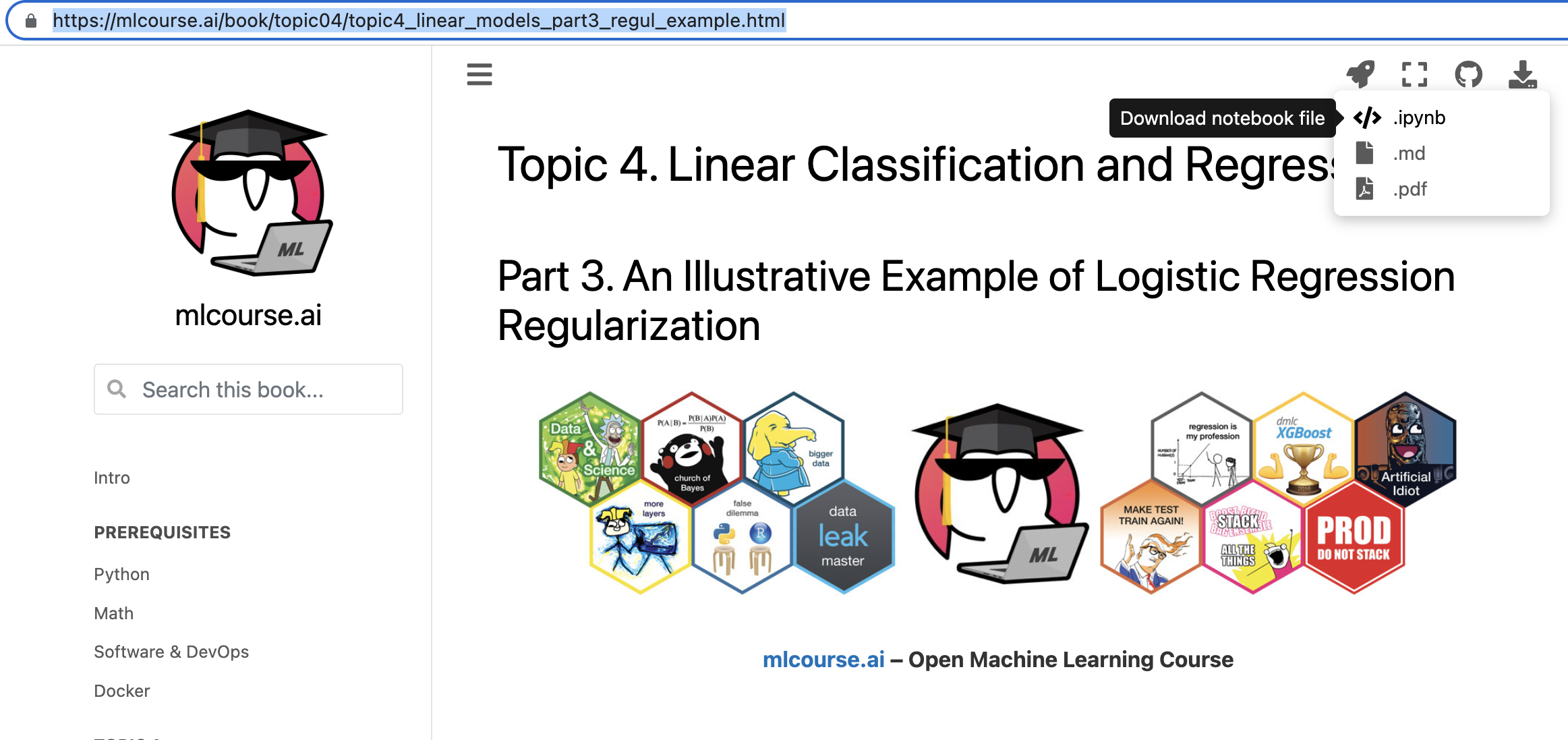This screenshot has width=1568, height=740.
Task: Click the STACK ALL THE THINGS hexagon
Action: (1253, 536)
